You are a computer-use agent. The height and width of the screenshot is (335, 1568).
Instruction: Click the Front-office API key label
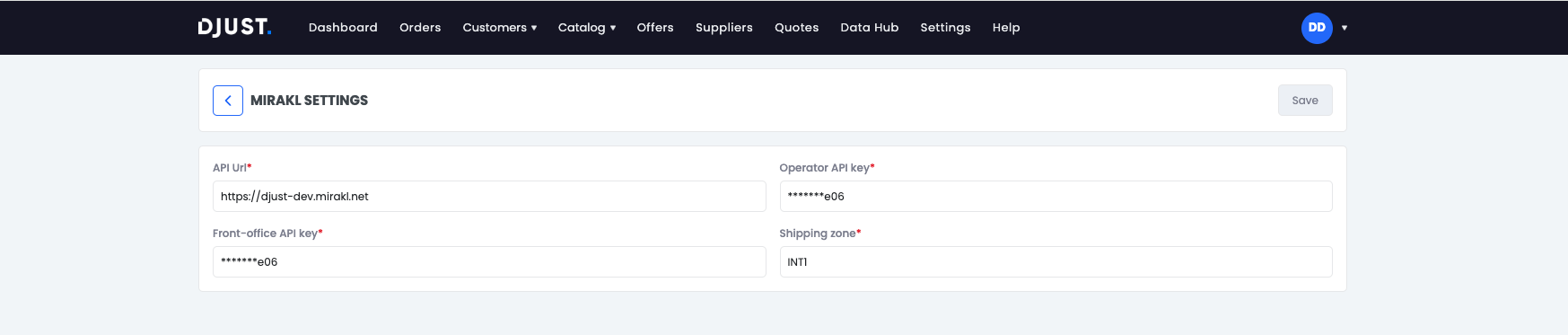[267, 234]
